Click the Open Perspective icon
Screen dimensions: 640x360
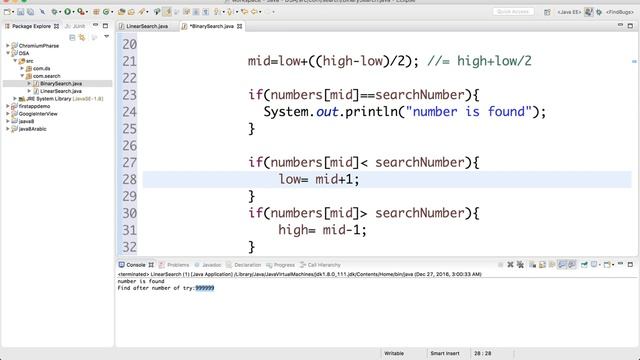tap(547, 12)
